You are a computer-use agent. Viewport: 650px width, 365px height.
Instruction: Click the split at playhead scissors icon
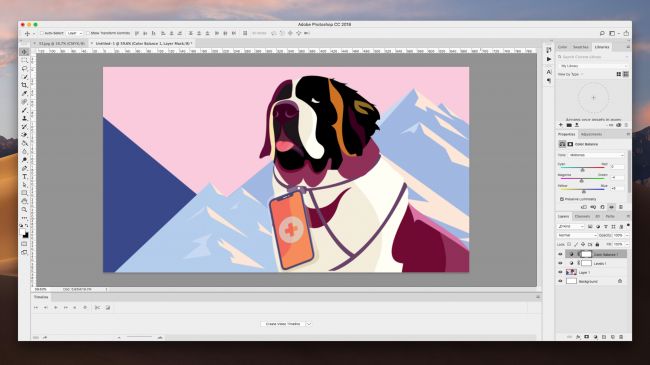(x=97, y=308)
